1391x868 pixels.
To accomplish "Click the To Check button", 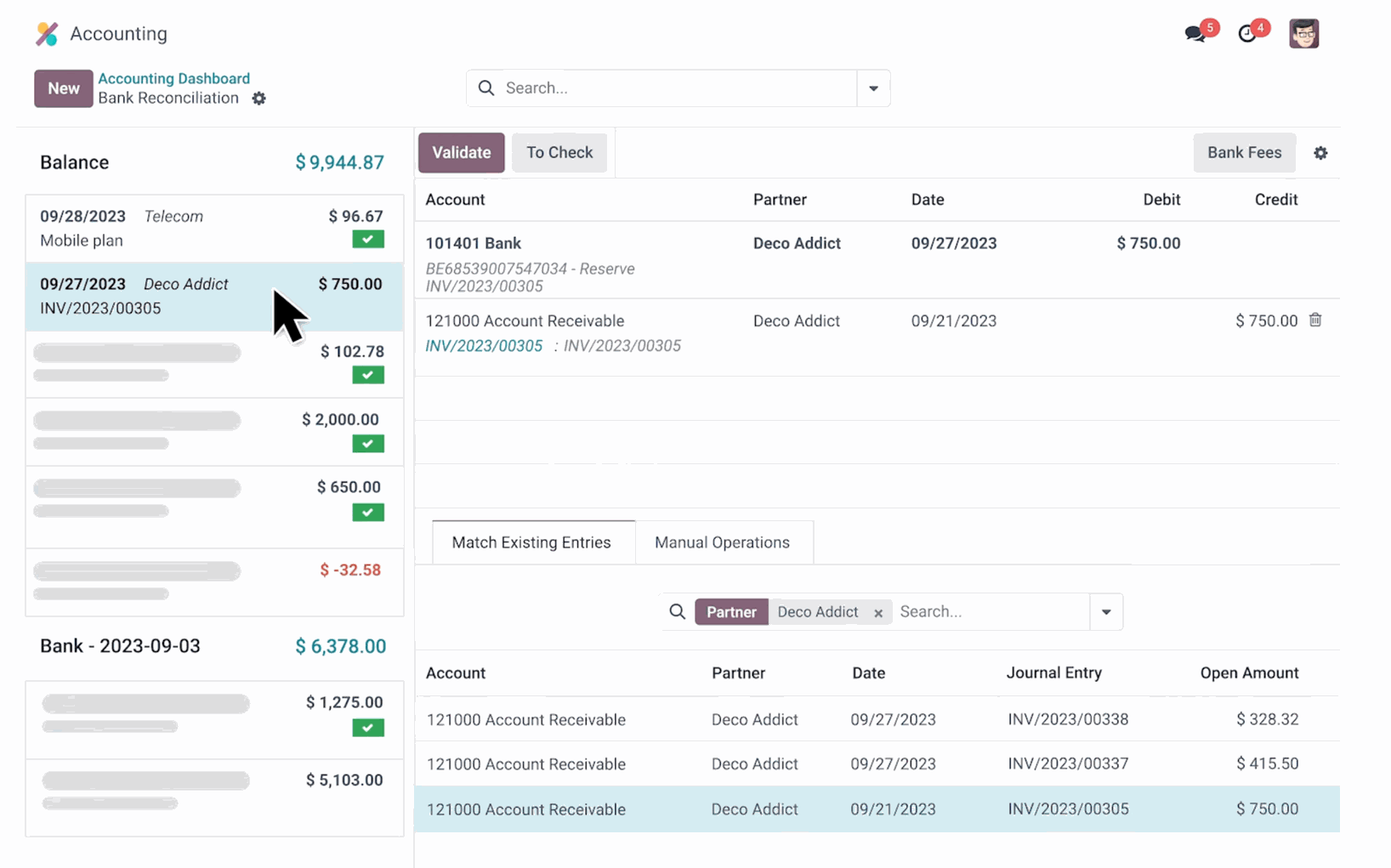I will [x=559, y=153].
